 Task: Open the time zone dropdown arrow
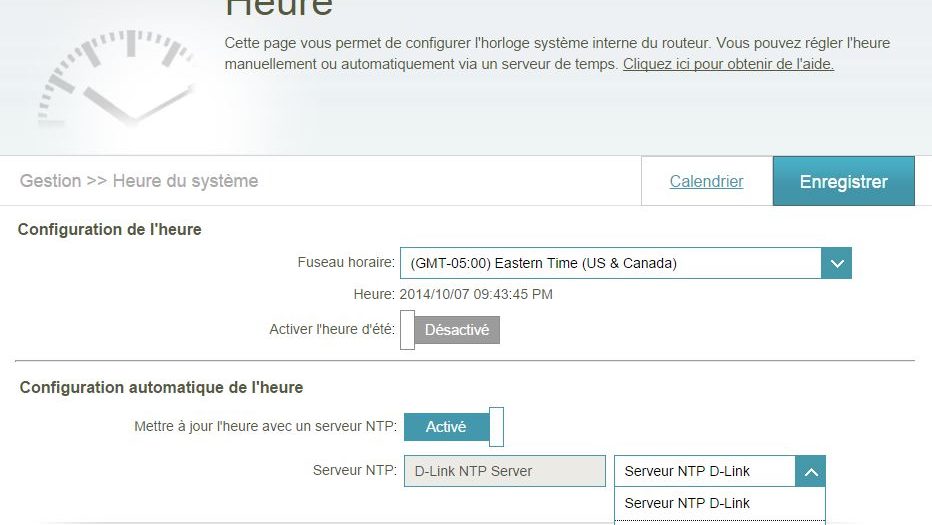pos(836,264)
